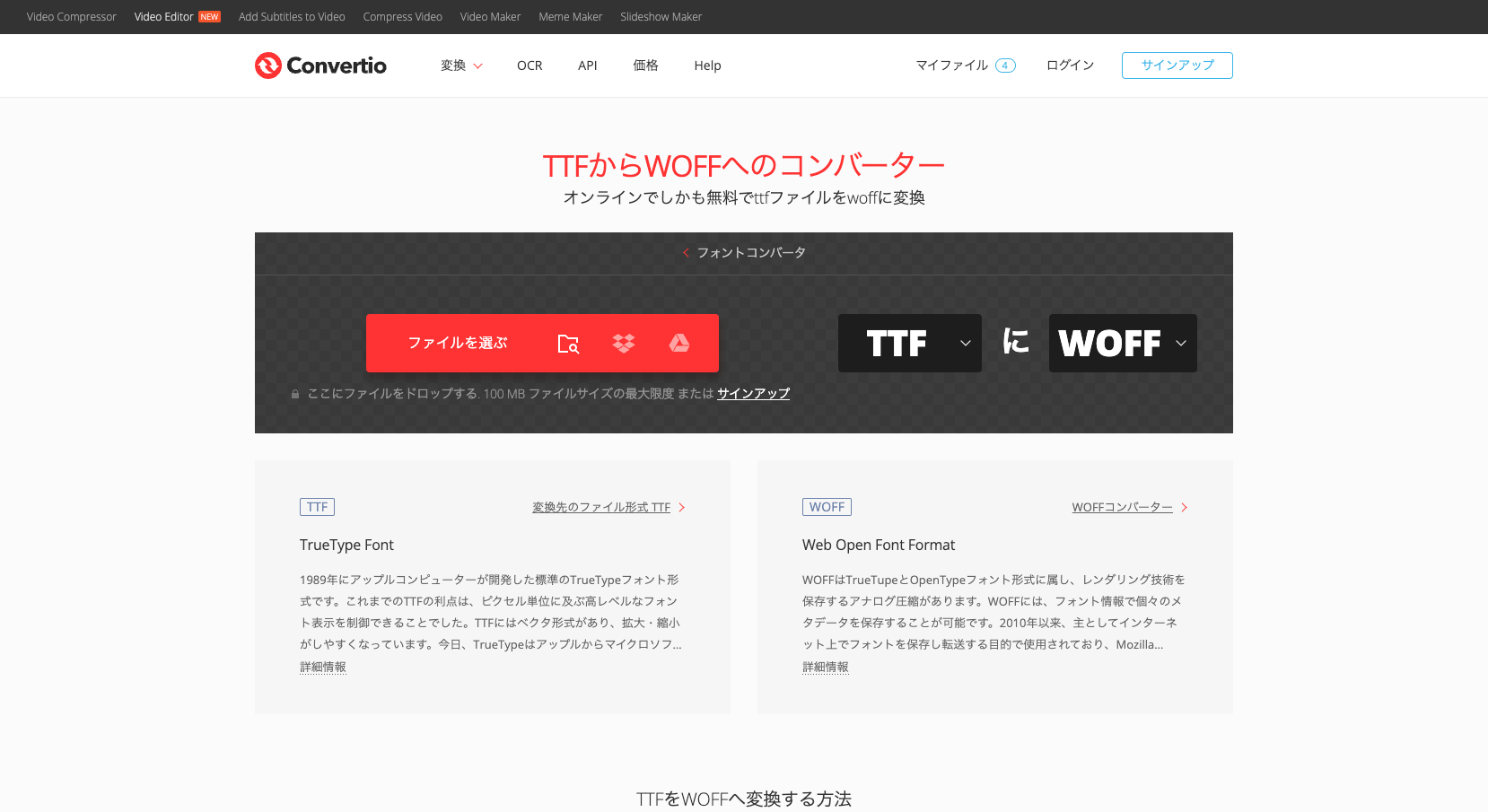The height and width of the screenshot is (812, 1488).
Task: Choose file from Google Drive icon
Action: pos(679,343)
